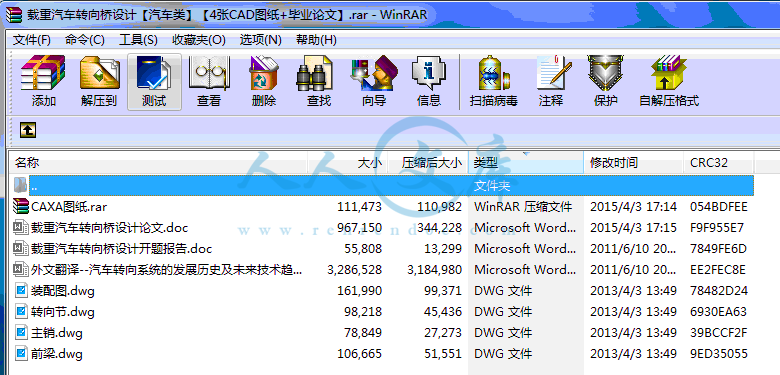Viewport: 780px width, 375px height.
Task: Click size value 78,849
Action: pos(363,333)
